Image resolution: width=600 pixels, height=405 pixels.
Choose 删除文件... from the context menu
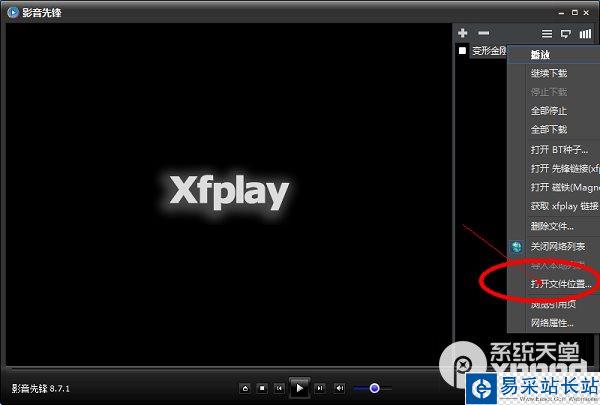point(553,226)
